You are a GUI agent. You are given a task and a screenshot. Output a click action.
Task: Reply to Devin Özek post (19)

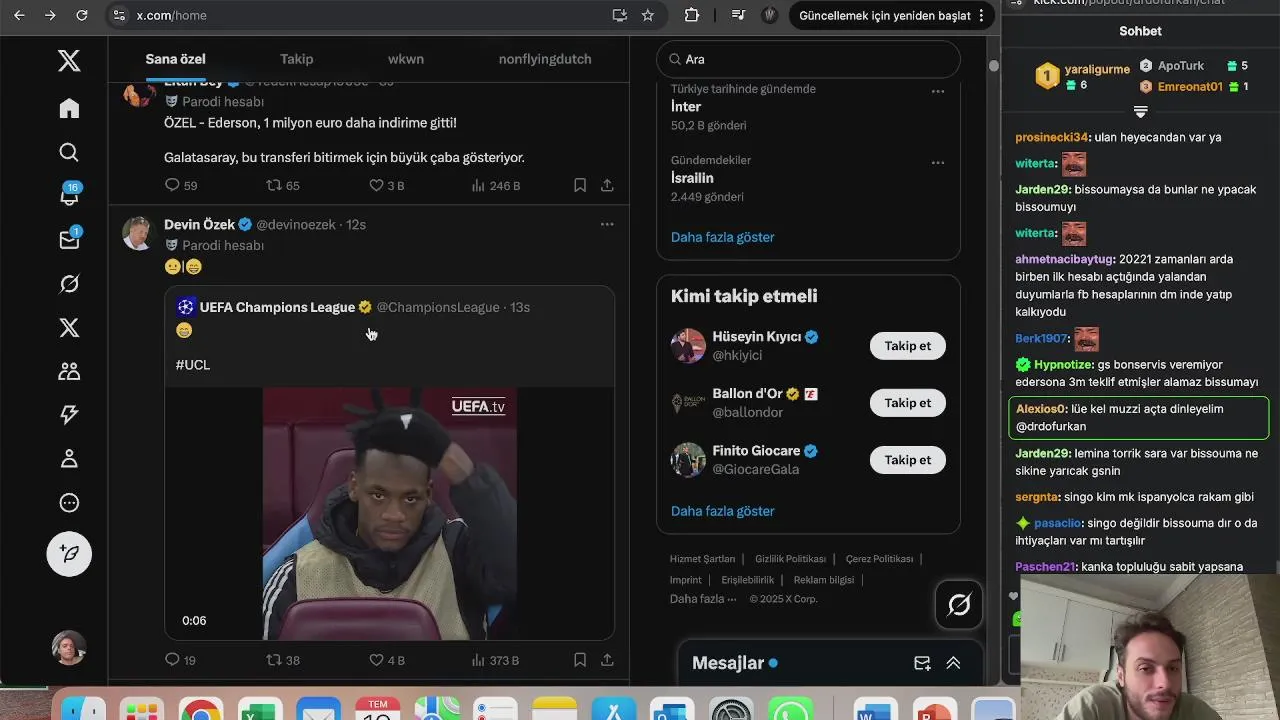point(180,660)
